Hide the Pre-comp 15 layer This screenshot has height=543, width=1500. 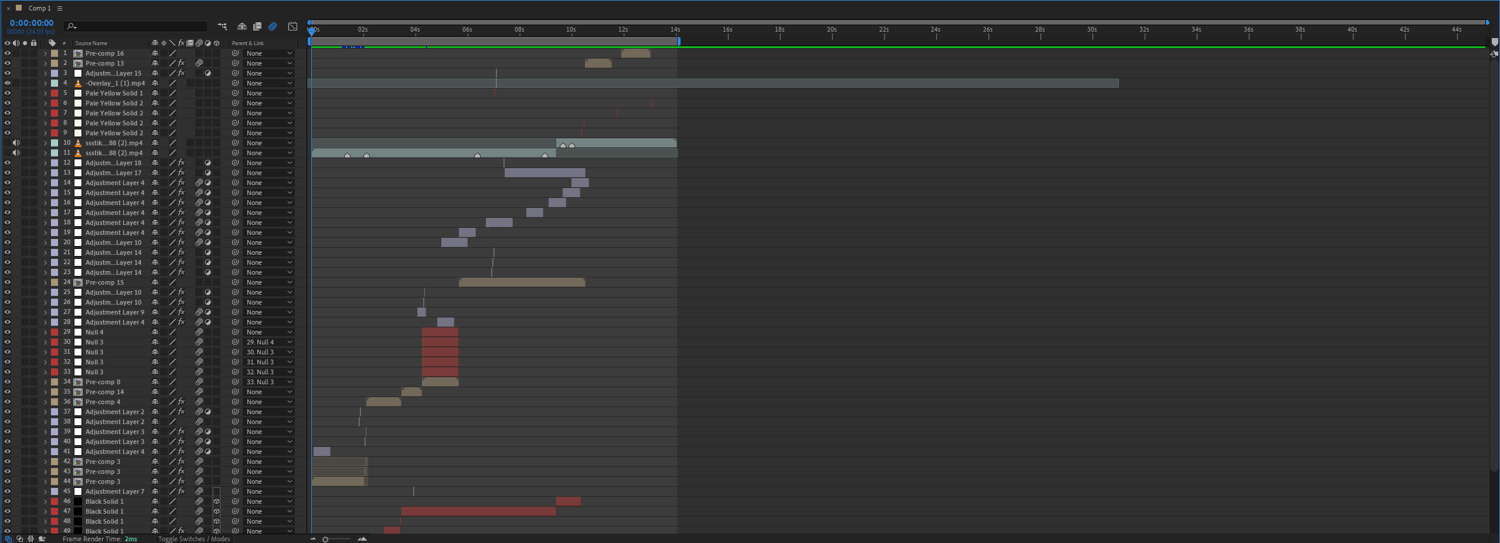[x=7, y=282]
